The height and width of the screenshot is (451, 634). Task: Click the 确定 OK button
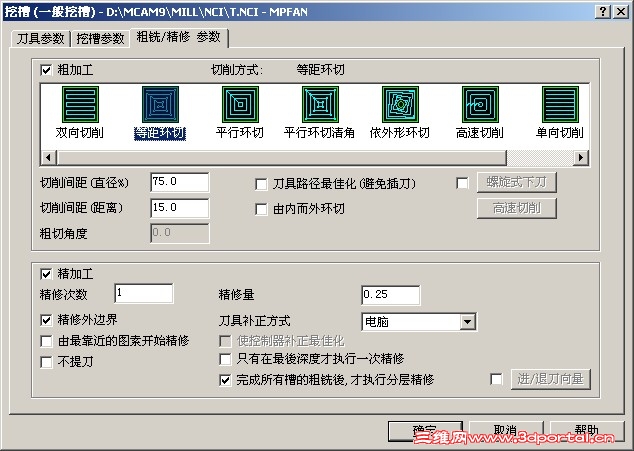[x=425, y=431]
